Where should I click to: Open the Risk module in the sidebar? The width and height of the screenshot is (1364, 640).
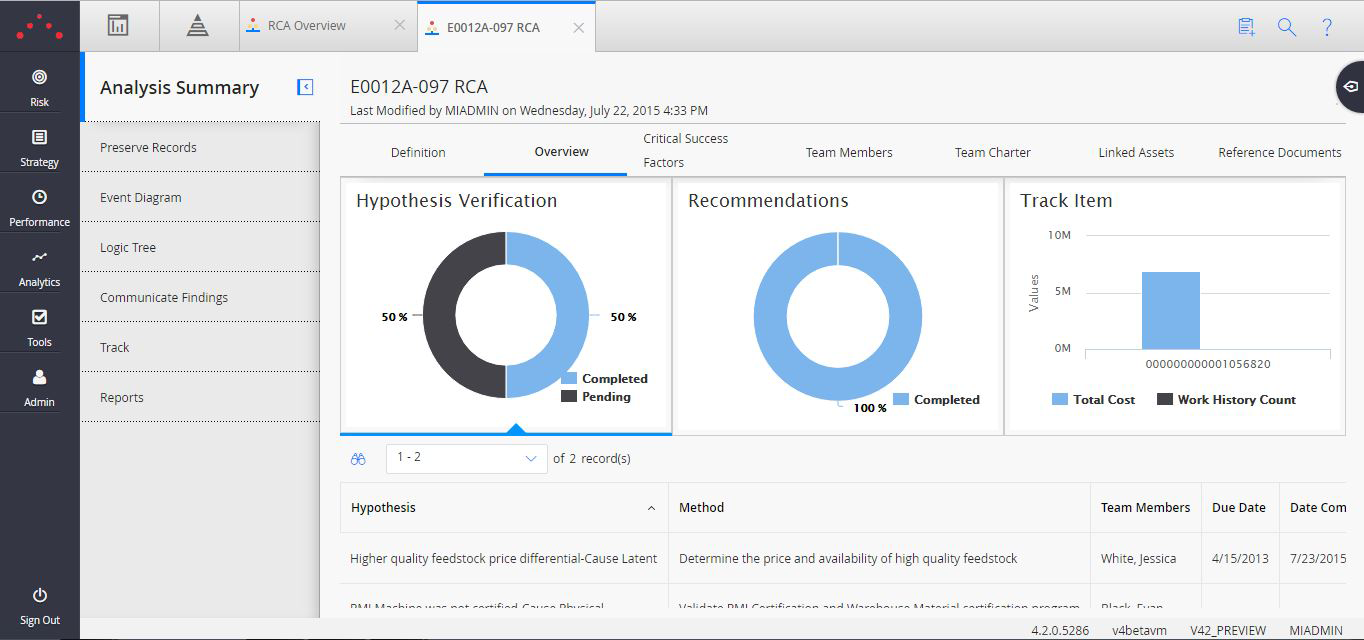[38, 85]
